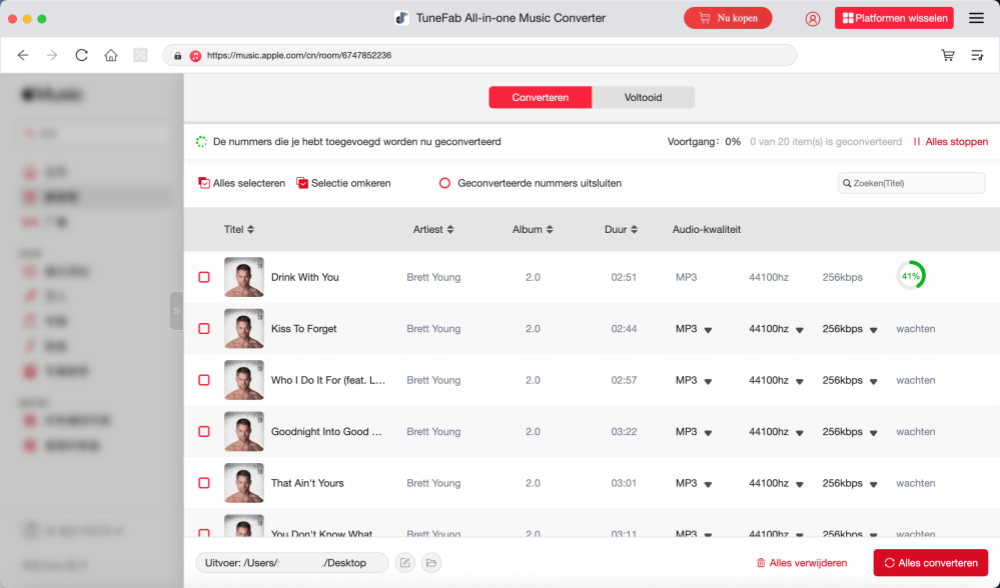The image size is (1000, 588).
Task: Expand MP3 format dropdown for Kiss To Forget
Action: 708,330
